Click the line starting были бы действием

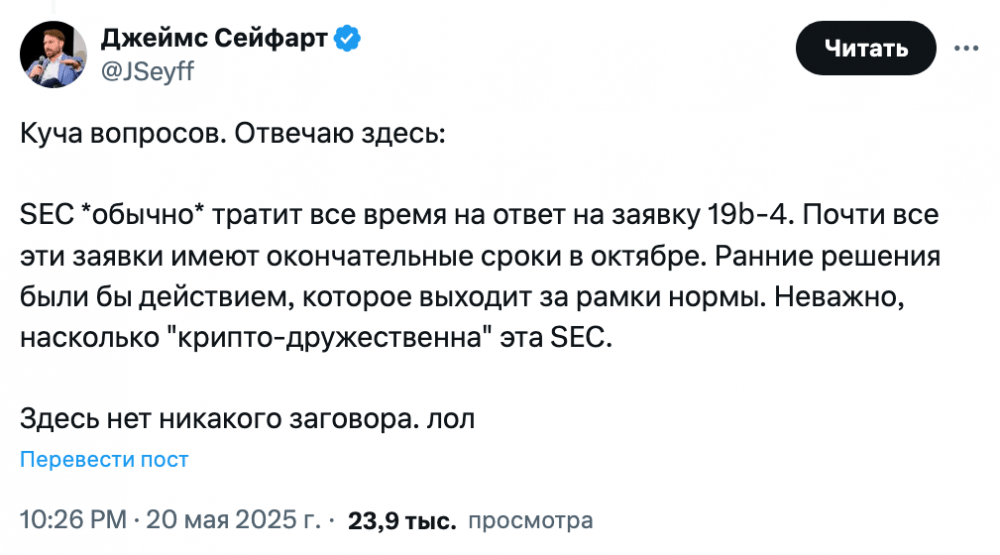coord(462,297)
